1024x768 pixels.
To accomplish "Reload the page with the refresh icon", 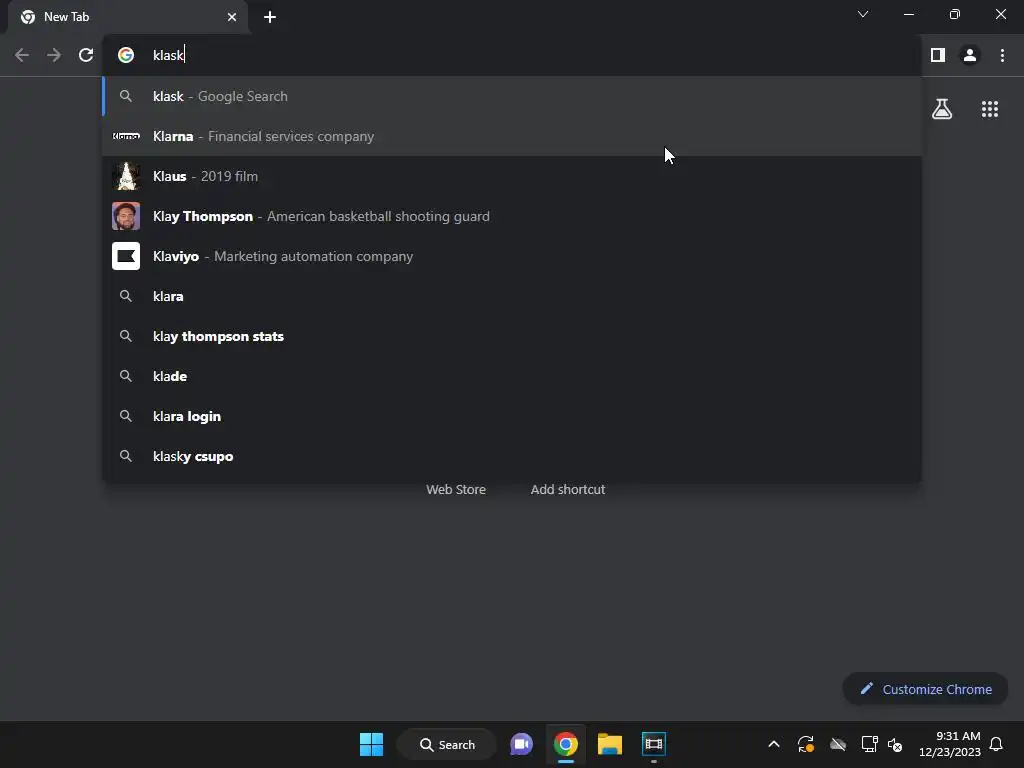I will click(86, 55).
